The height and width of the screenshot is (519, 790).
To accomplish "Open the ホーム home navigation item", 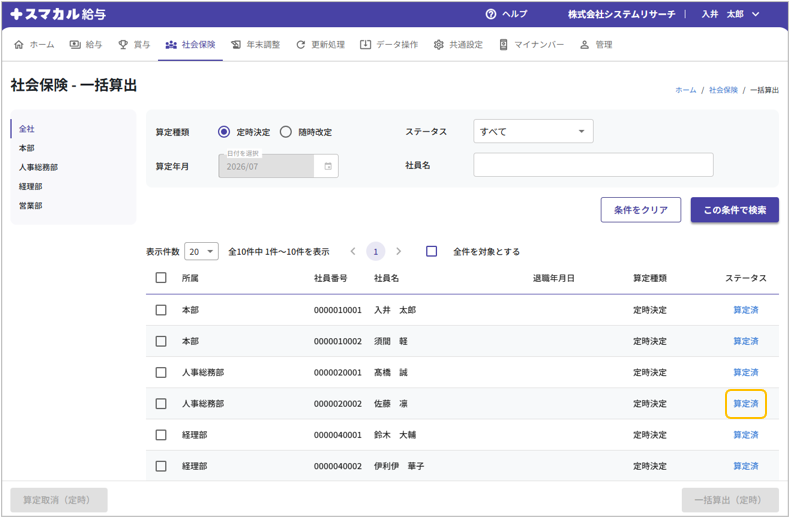I will [x=34, y=45].
